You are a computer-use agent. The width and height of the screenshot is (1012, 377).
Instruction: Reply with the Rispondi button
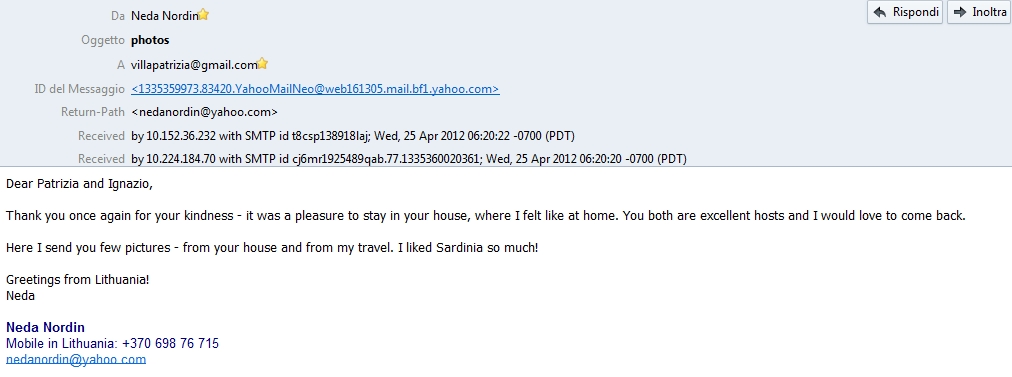[x=906, y=12]
